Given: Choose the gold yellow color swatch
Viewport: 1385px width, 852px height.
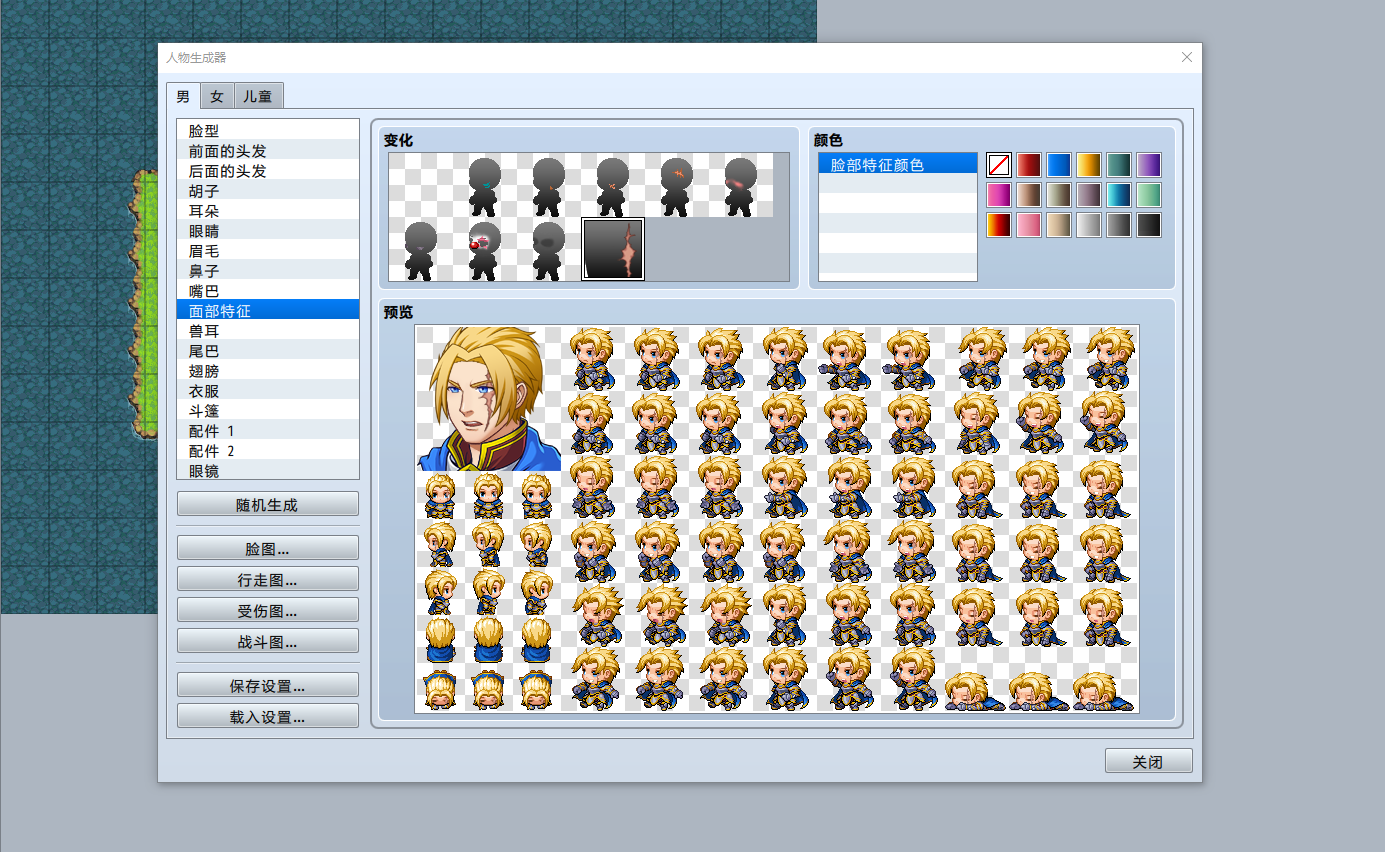Looking at the screenshot, I should 1089,165.
